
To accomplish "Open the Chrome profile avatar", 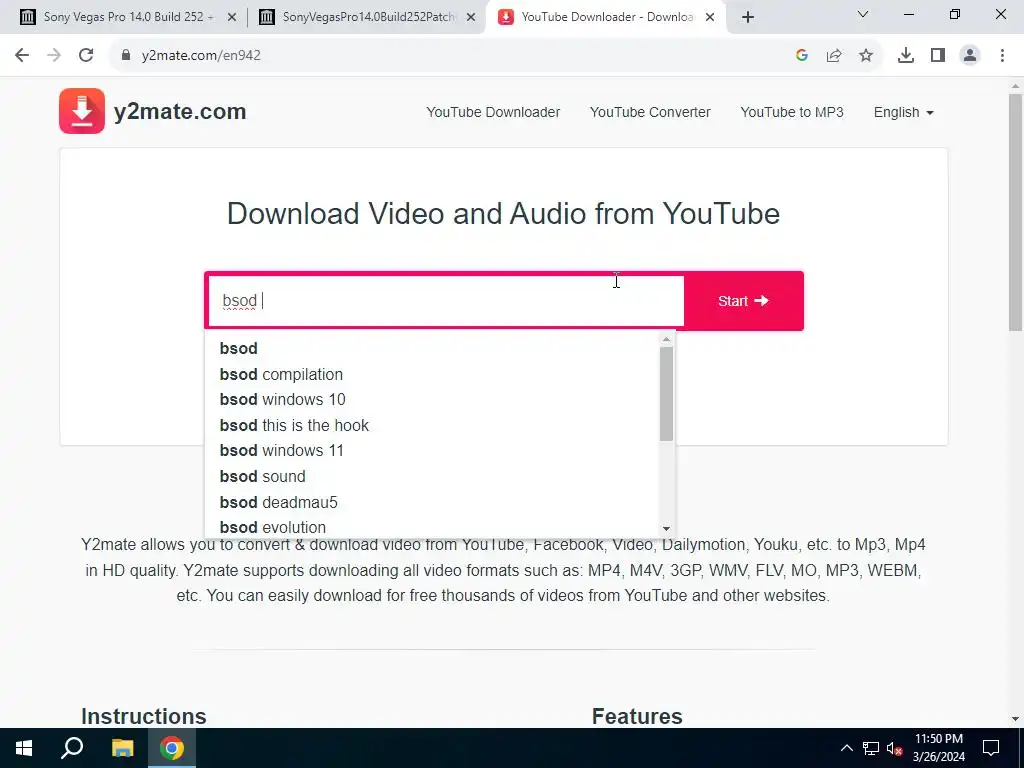I will click(x=970, y=56).
